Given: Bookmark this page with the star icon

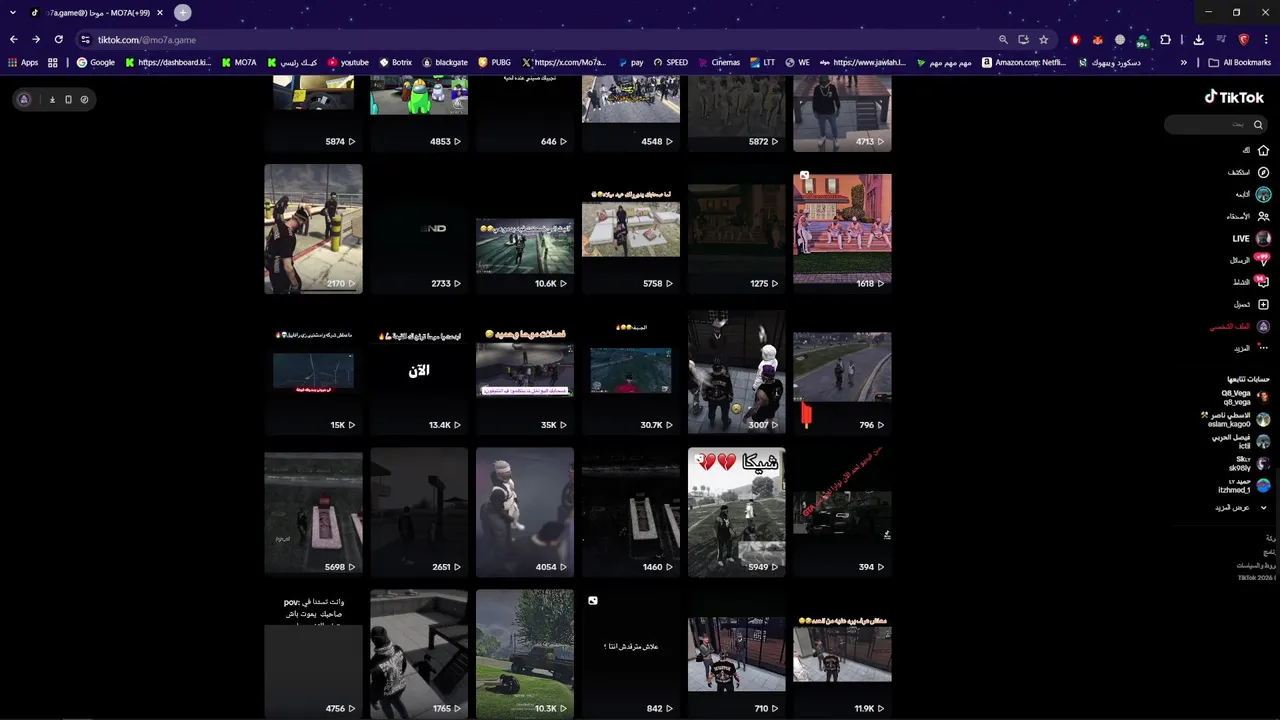Looking at the screenshot, I should [x=1043, y=39].
